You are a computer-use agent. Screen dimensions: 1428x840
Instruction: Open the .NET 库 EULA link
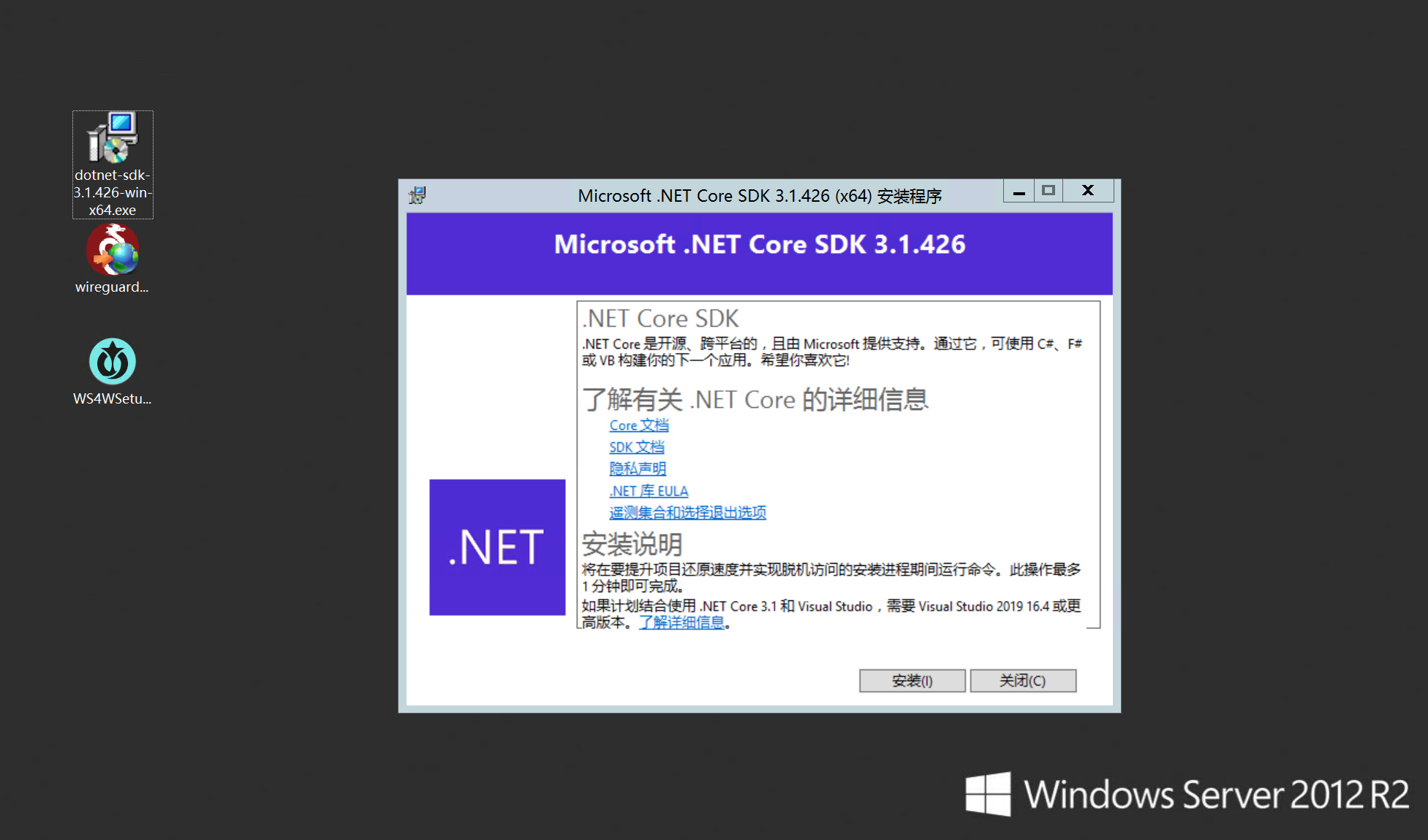coord(649,491)
